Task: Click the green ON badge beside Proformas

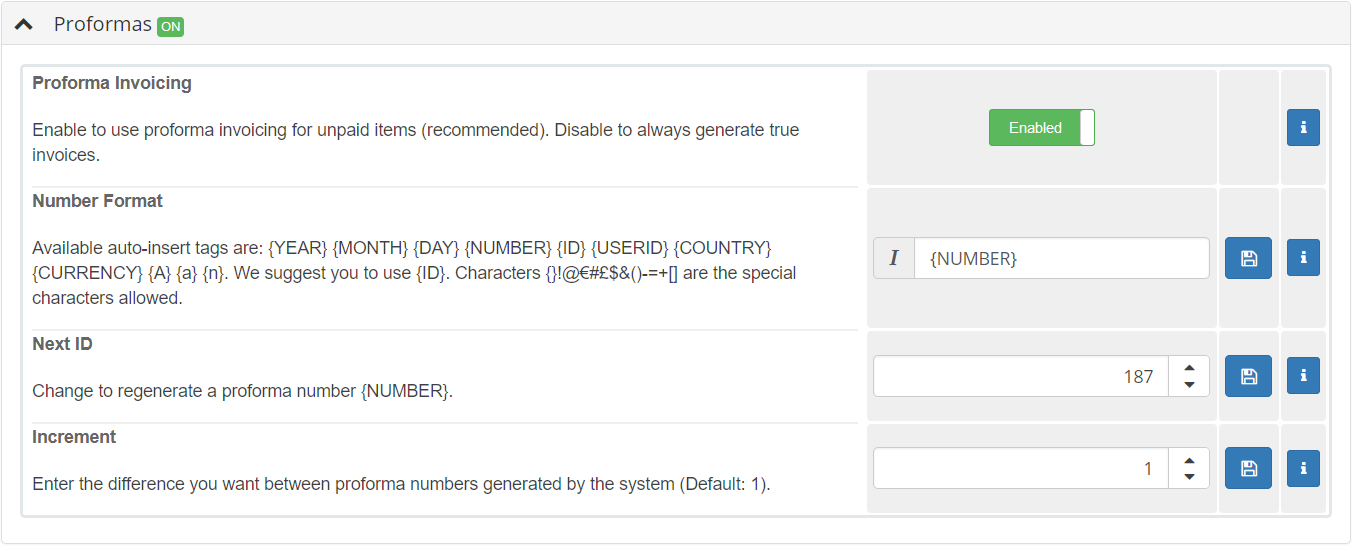Action: 170,27
